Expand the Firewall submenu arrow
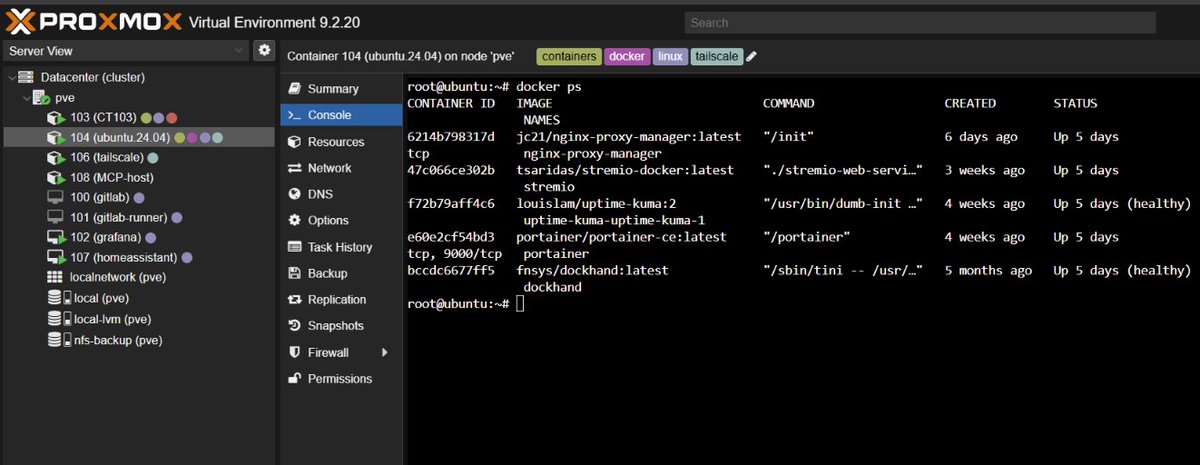 pos(385,352)
